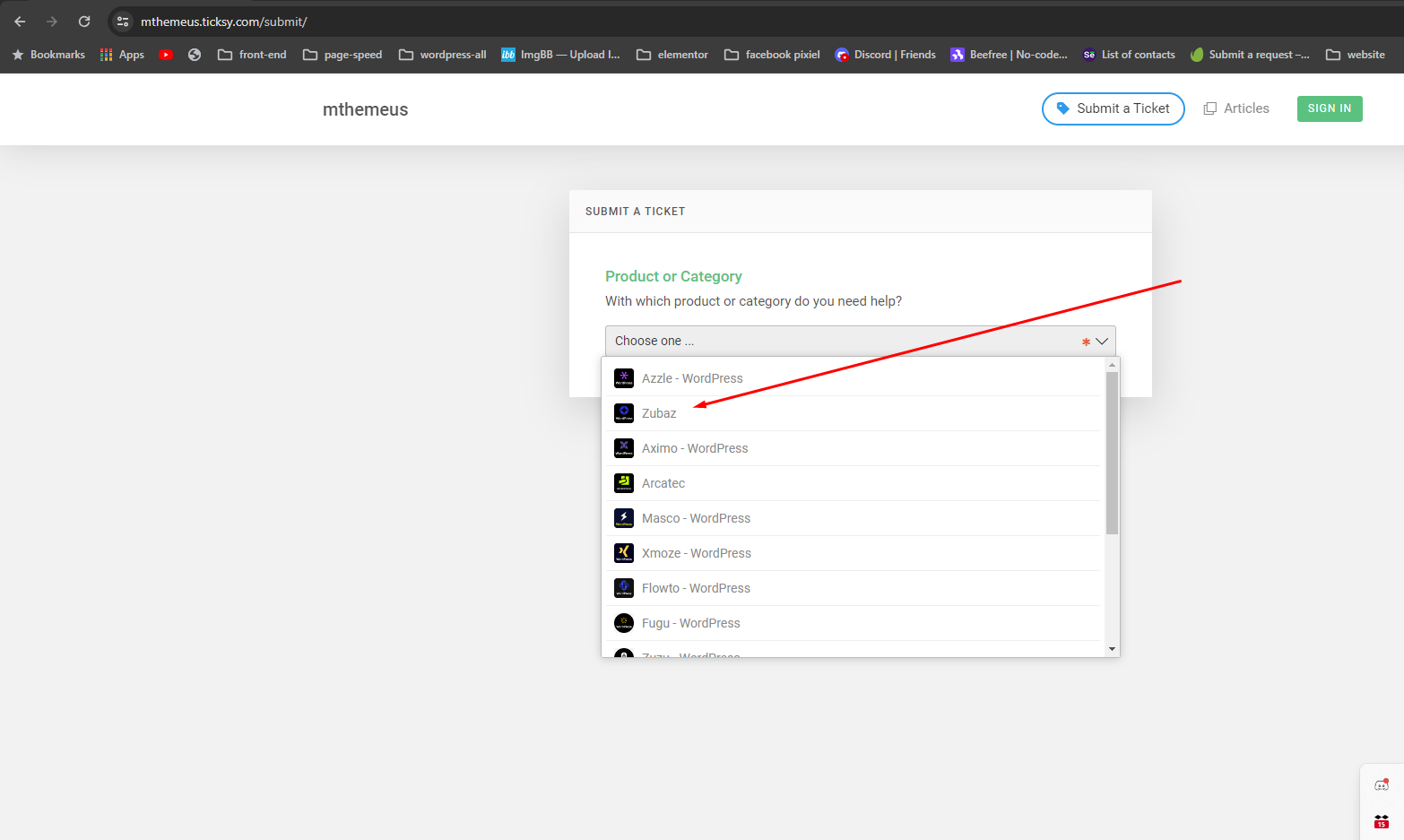The width and height of the screenshot is (1404, 840).
Task: Select the Arcatec option
Action: click(x=854, y=483)
